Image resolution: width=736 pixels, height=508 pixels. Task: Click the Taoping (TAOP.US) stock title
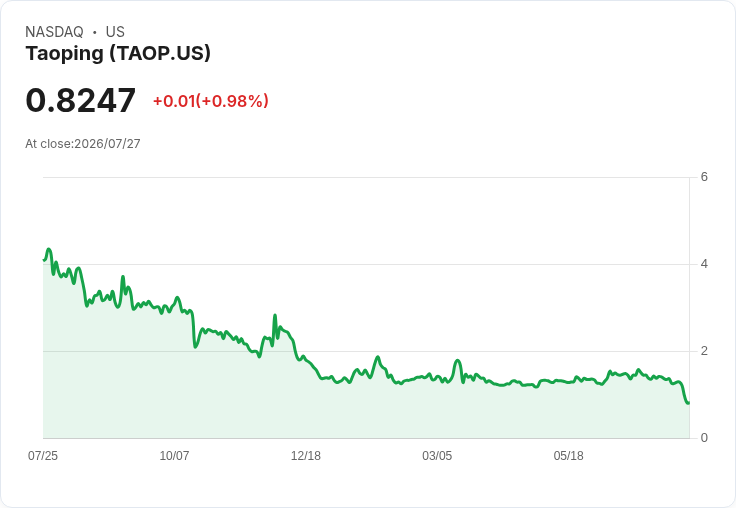pyautogui.click(x=118, y=54)
